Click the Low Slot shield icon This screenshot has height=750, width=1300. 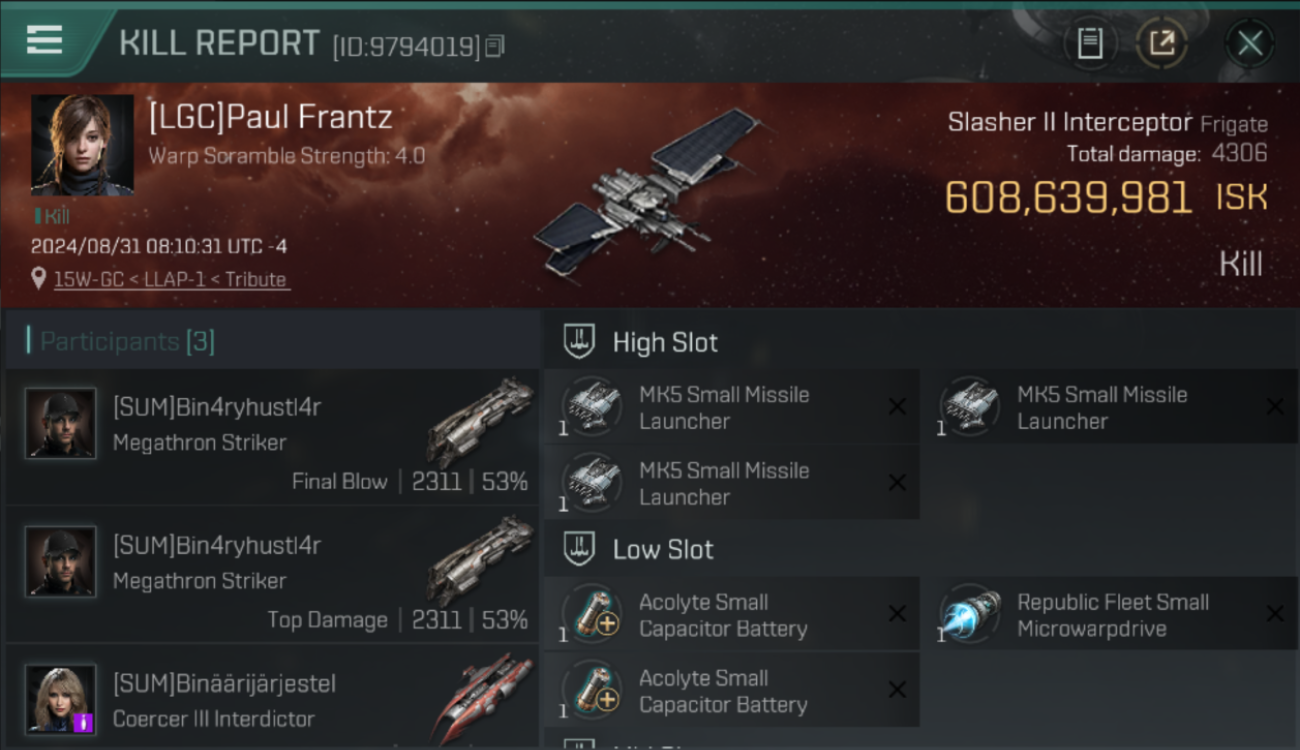tap(580, 549)
